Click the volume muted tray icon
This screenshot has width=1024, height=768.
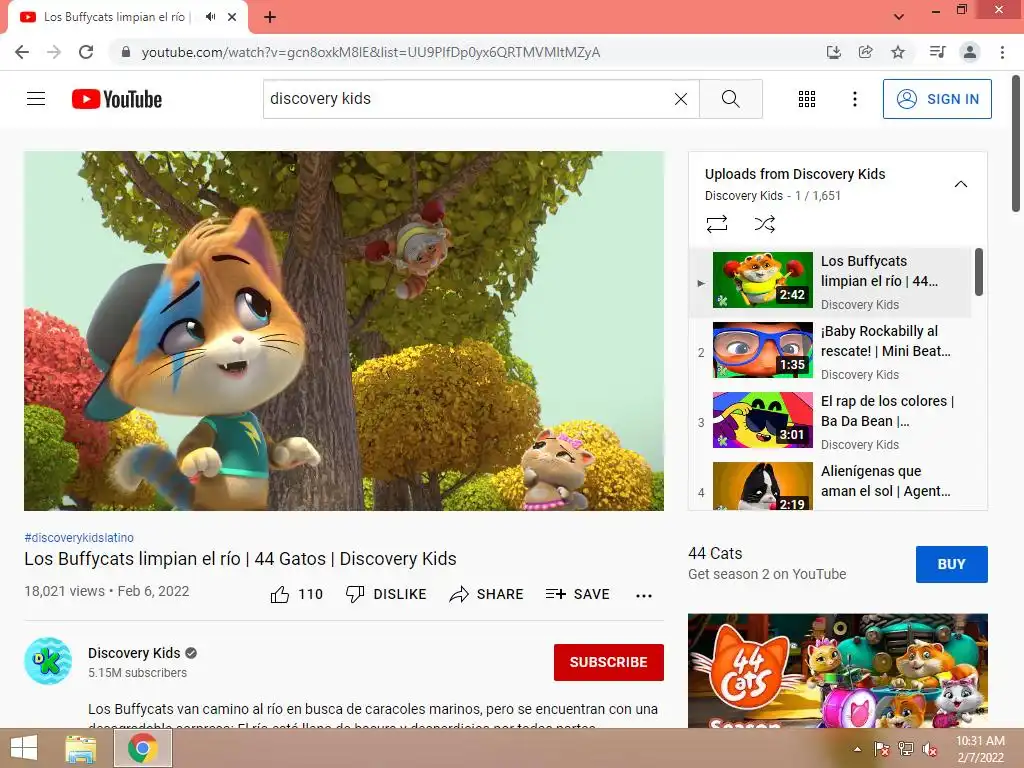pyautogui.click(x=930, y=749)
